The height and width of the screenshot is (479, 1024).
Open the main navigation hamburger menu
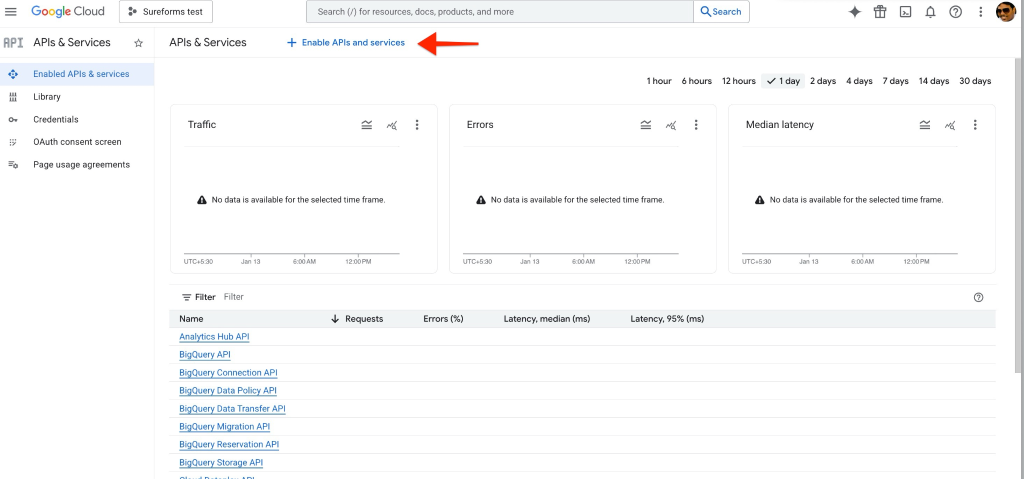[12, 12]
